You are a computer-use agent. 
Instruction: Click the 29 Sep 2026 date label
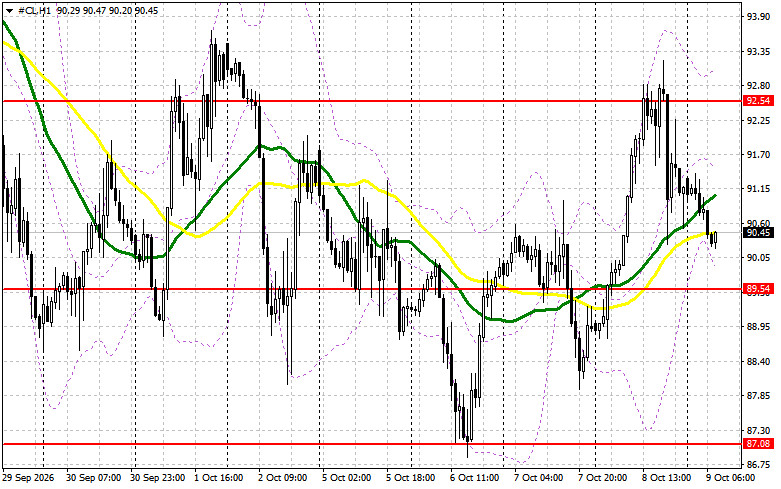point(28,478)
